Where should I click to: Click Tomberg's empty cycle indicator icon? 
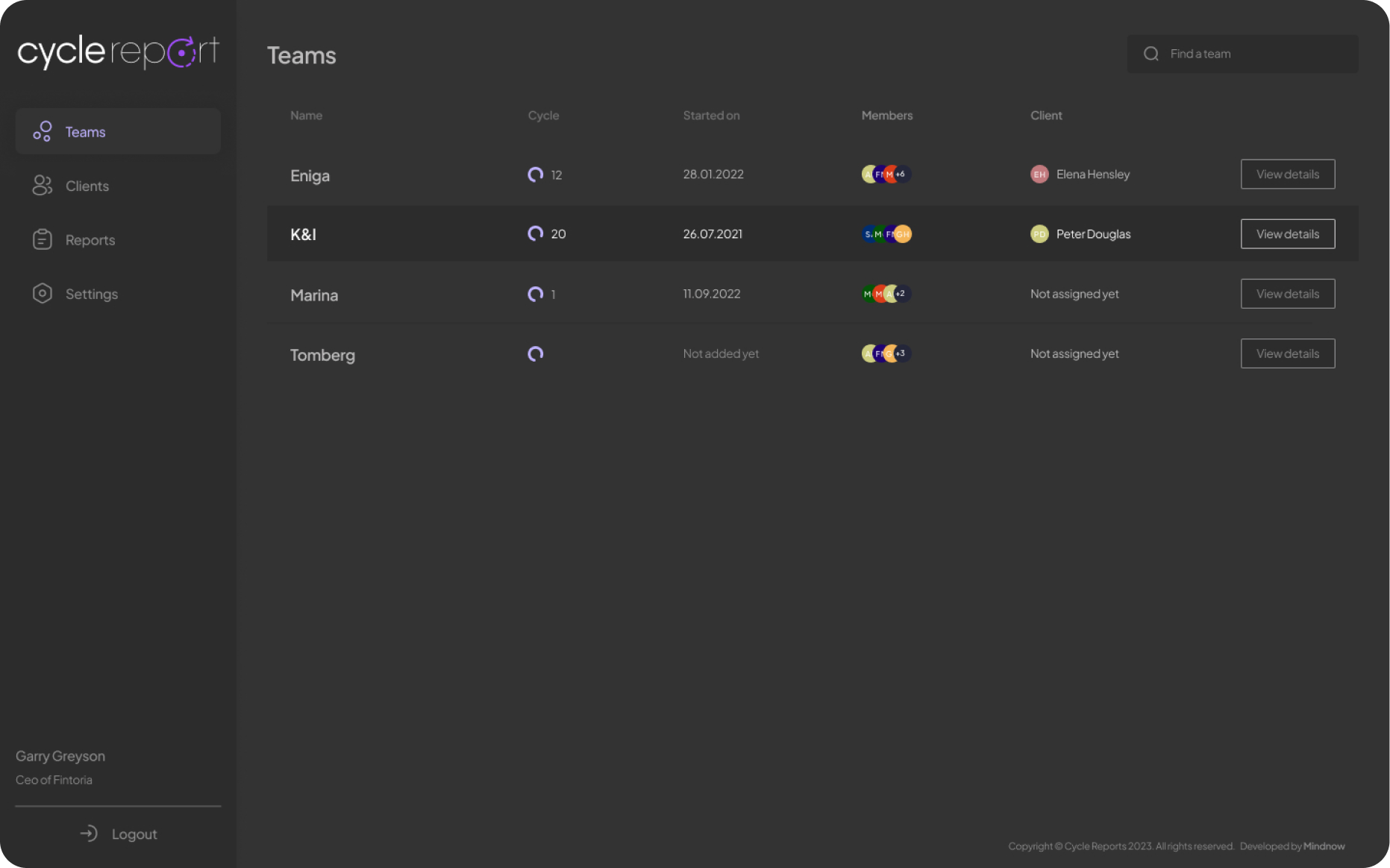pos(535,353)
